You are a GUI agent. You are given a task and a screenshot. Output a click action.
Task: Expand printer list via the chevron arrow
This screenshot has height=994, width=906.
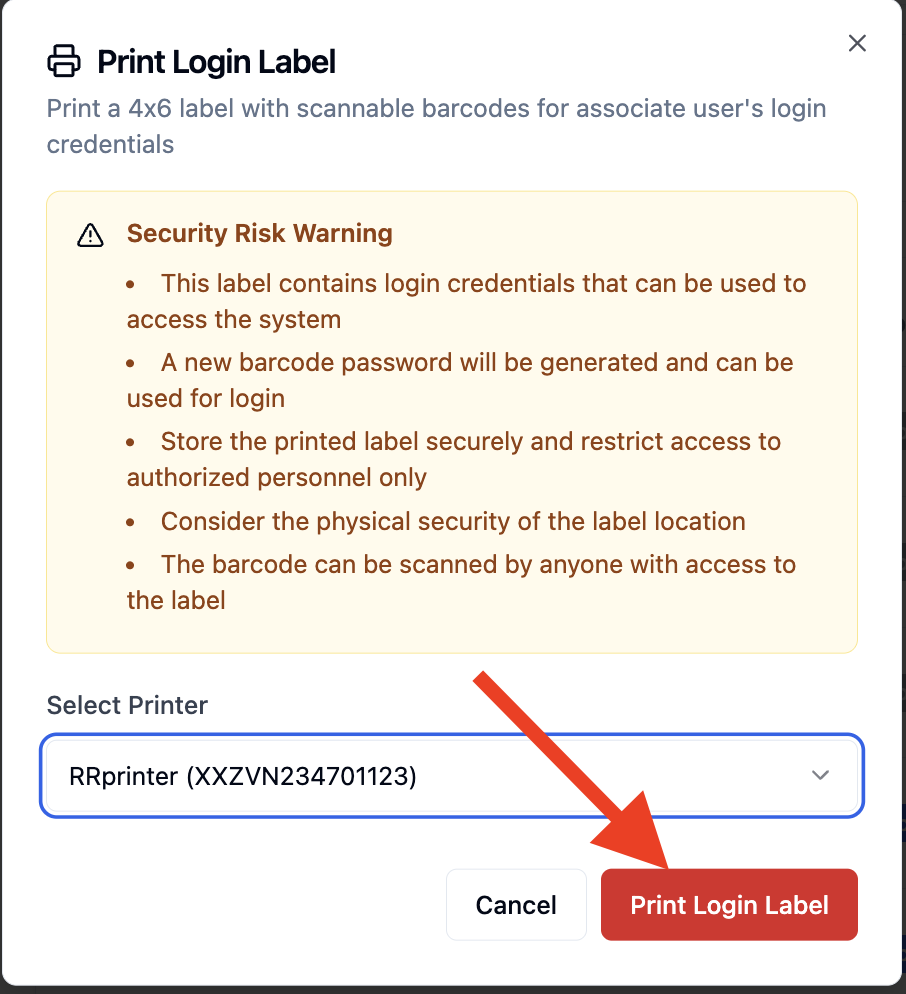coord(820,775)
